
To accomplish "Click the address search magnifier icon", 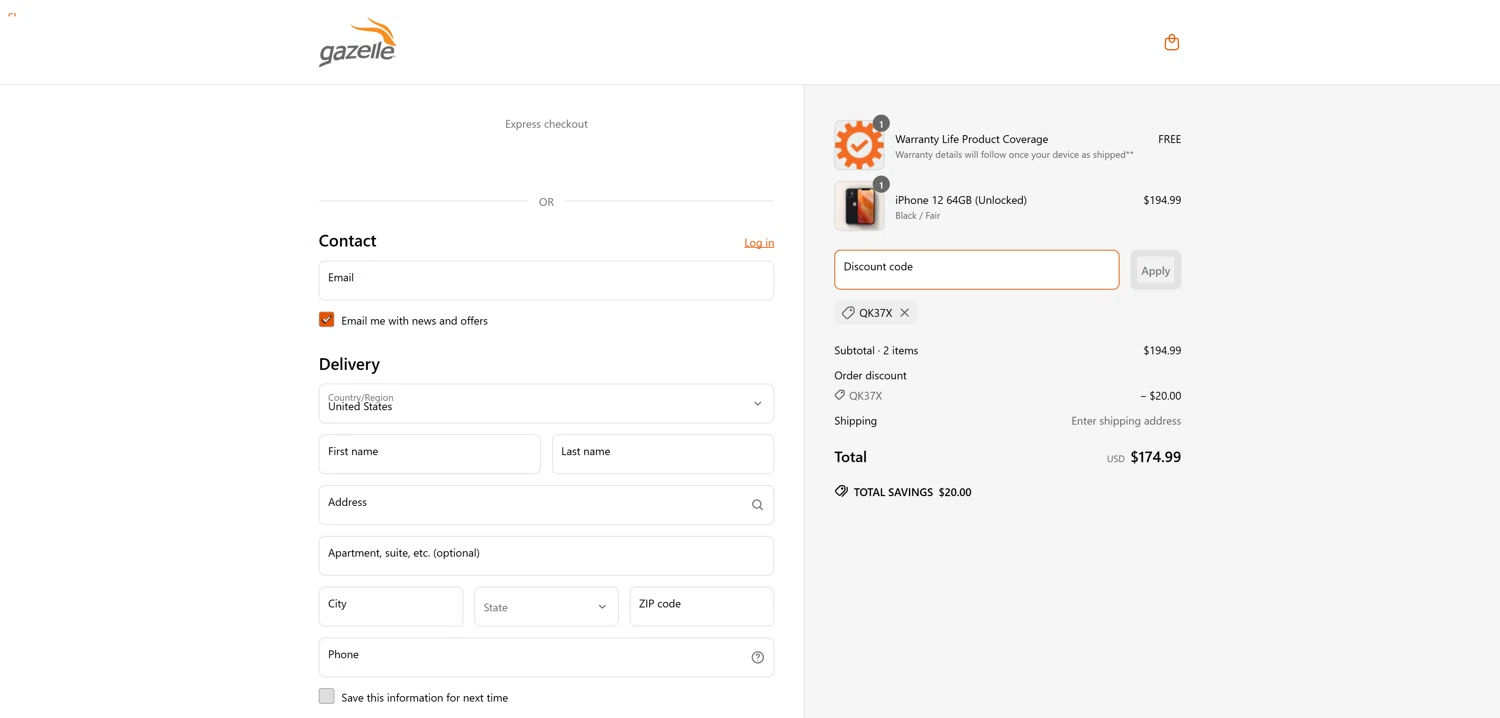I will (757, 505).
